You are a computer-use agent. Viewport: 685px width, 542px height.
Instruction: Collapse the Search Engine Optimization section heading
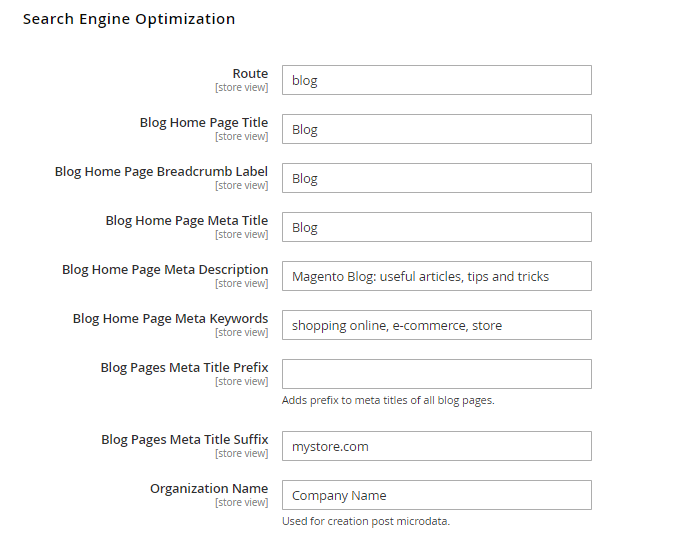pos(129,19)
